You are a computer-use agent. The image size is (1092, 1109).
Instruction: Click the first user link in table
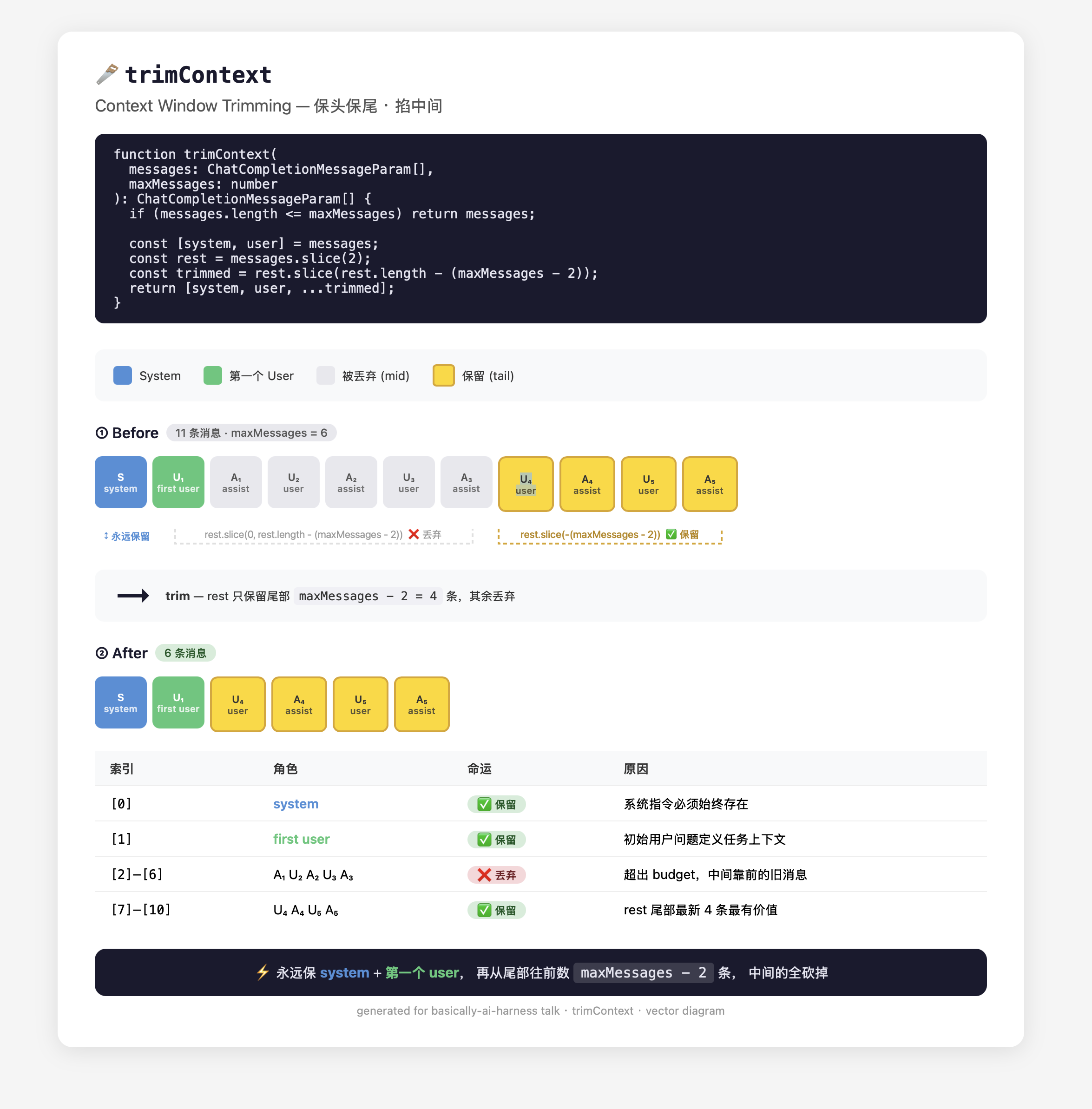pos(301,839)
